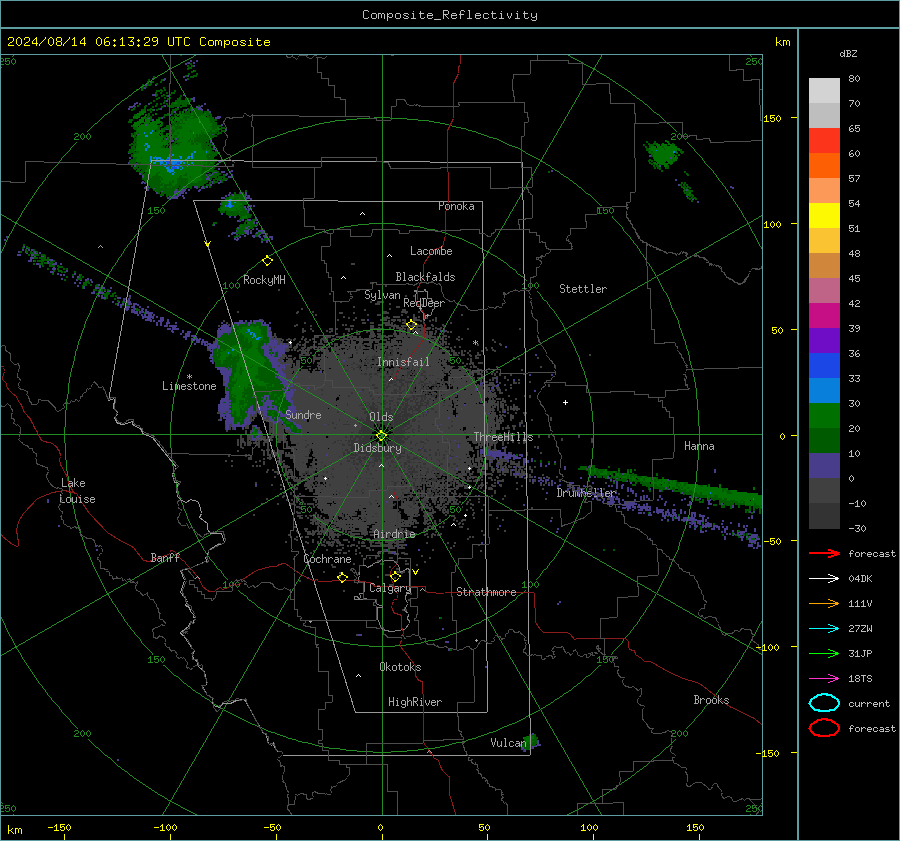Viewport: 900px width, 841px height.
Task: Click the Drumheller town label
Action: coord(586,493)
